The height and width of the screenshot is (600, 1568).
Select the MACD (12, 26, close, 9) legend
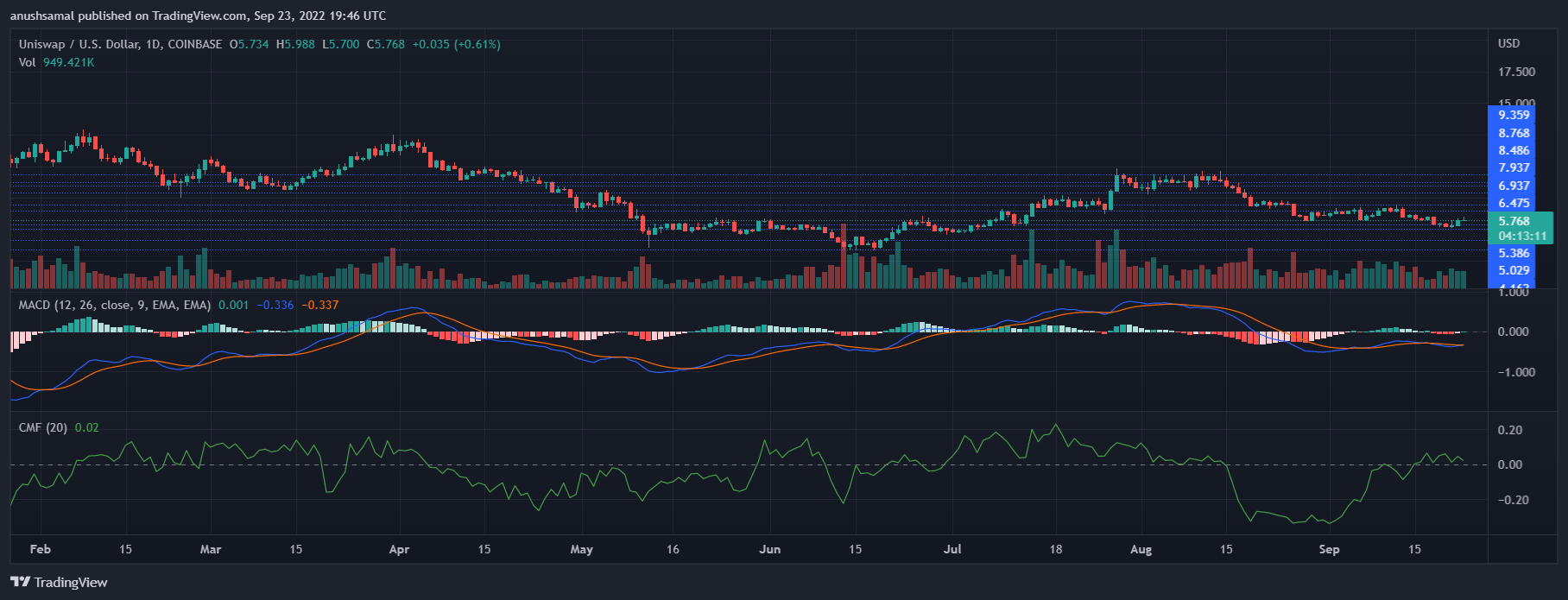point(115,305)
